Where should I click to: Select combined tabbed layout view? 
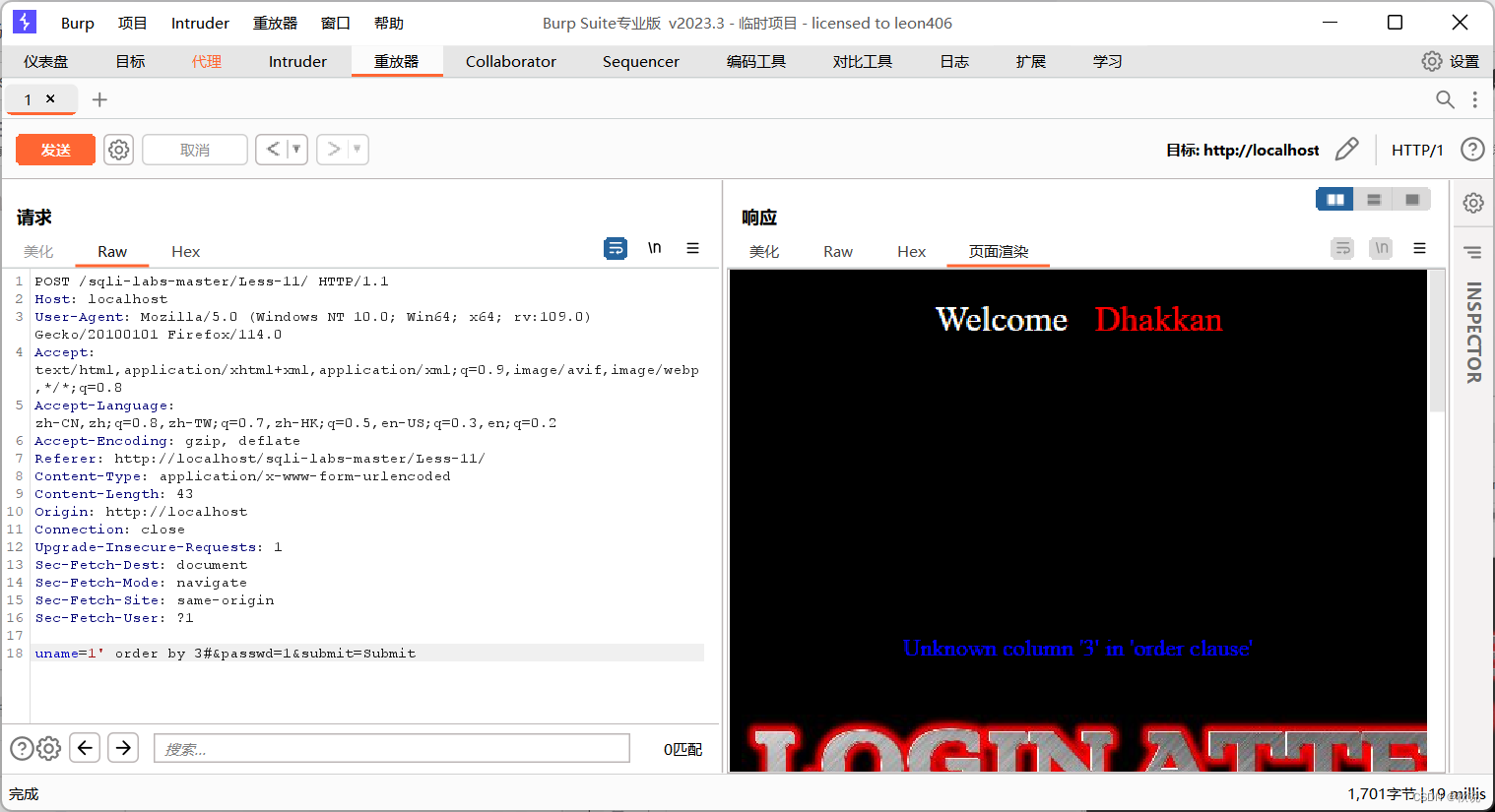point(1412,200)
